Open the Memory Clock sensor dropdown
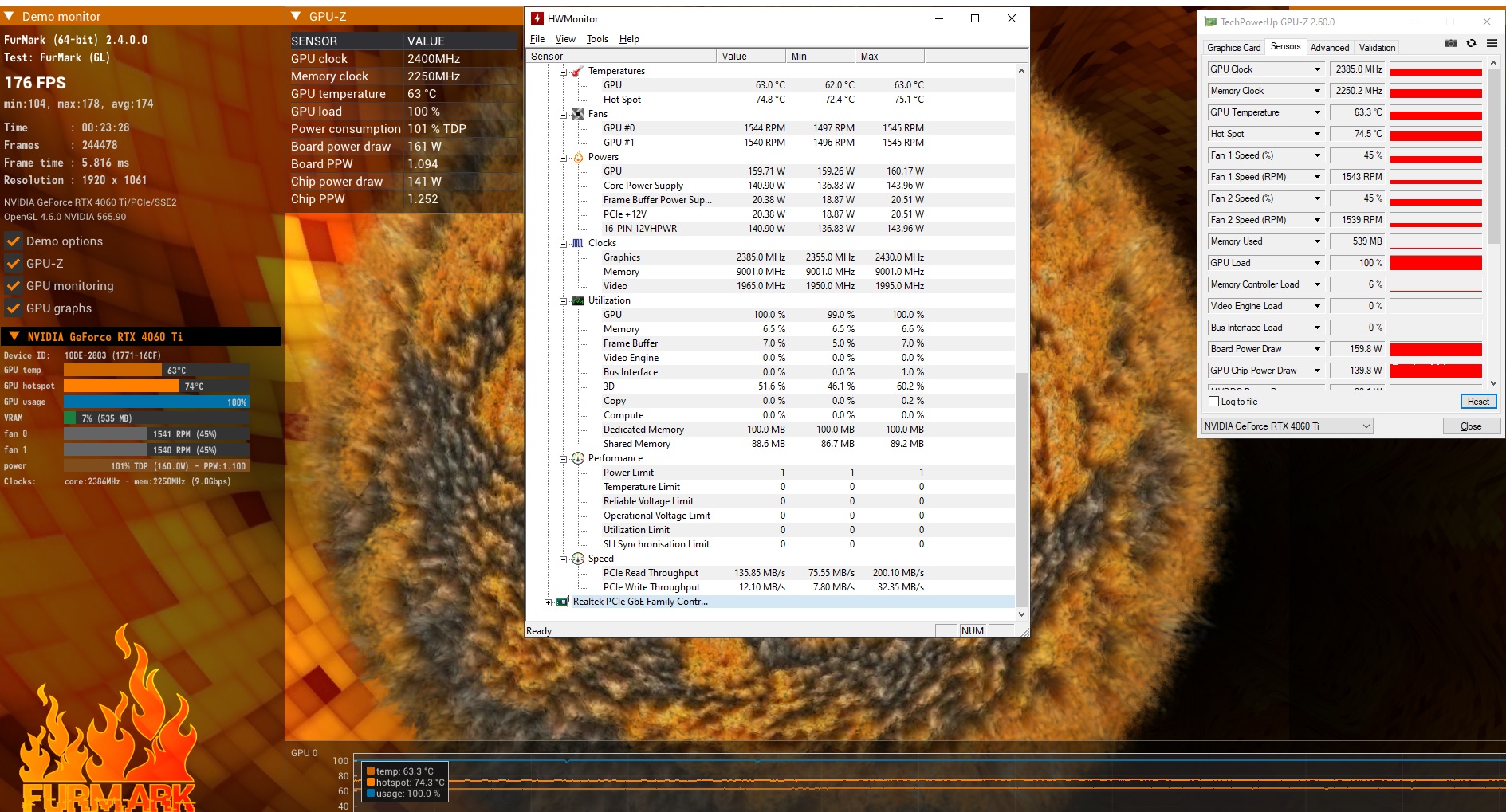This screenshot has height=812, width=1506. [1317, 91]
